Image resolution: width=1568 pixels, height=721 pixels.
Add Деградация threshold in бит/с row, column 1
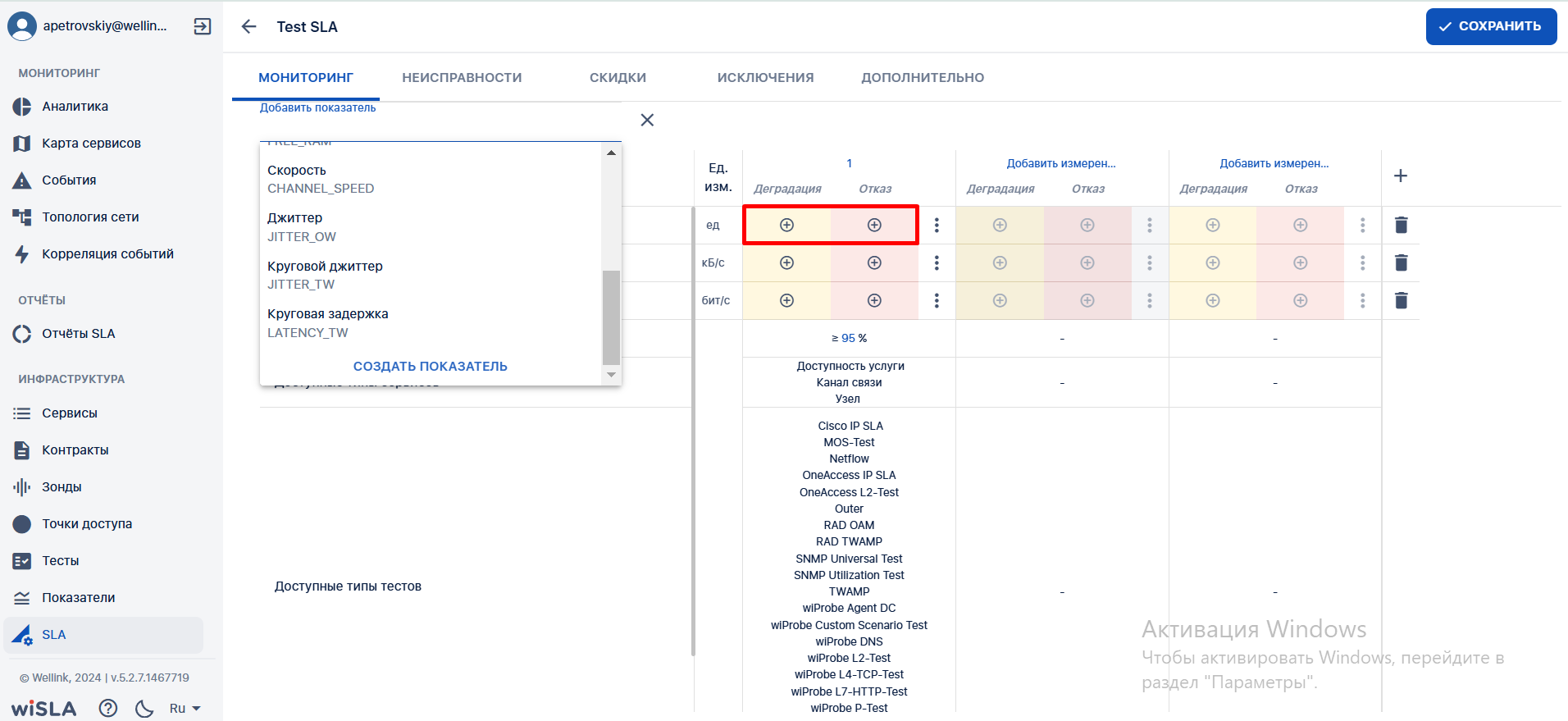pos(786,301)
